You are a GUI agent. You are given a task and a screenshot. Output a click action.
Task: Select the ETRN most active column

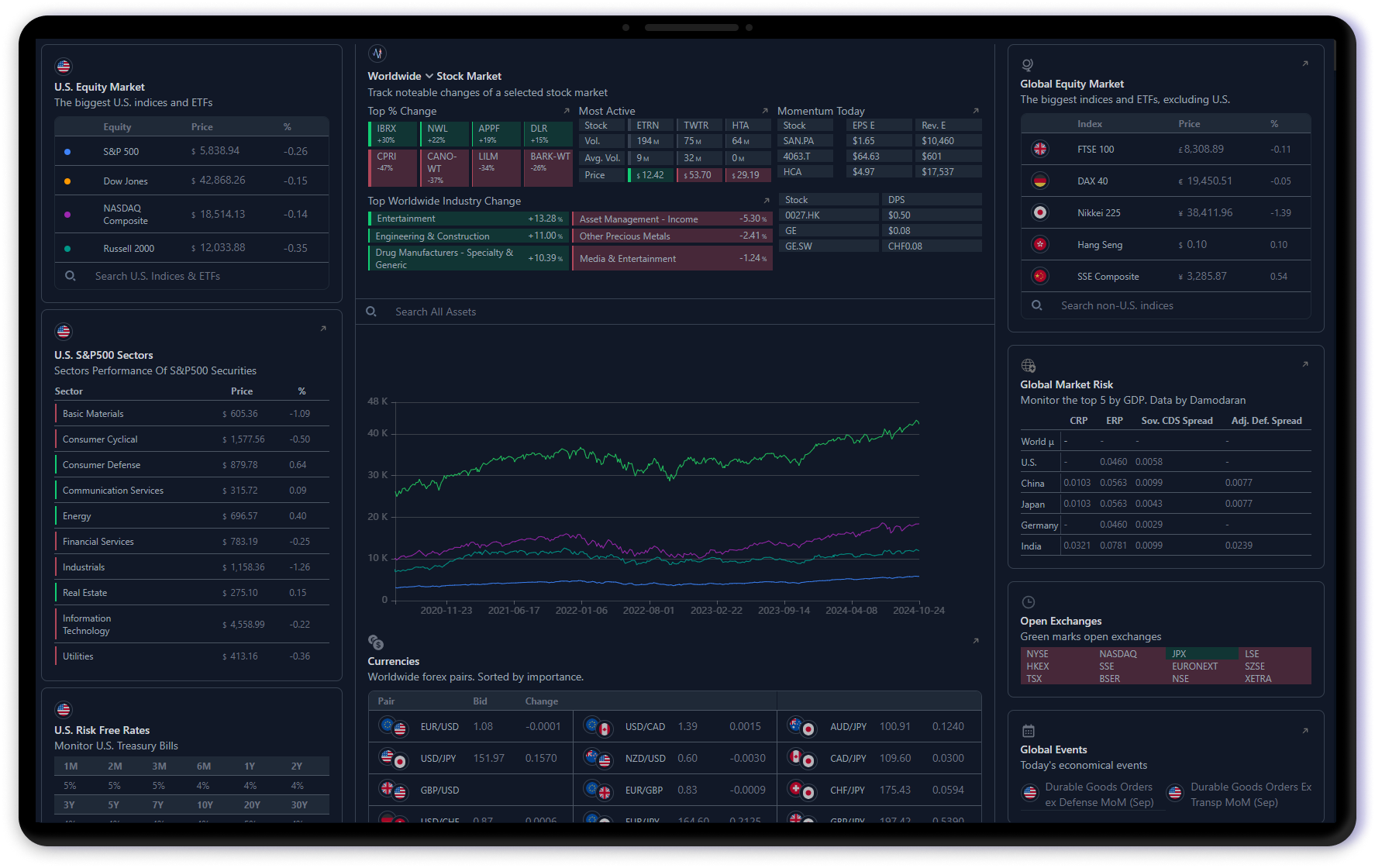tap(651, 126)
